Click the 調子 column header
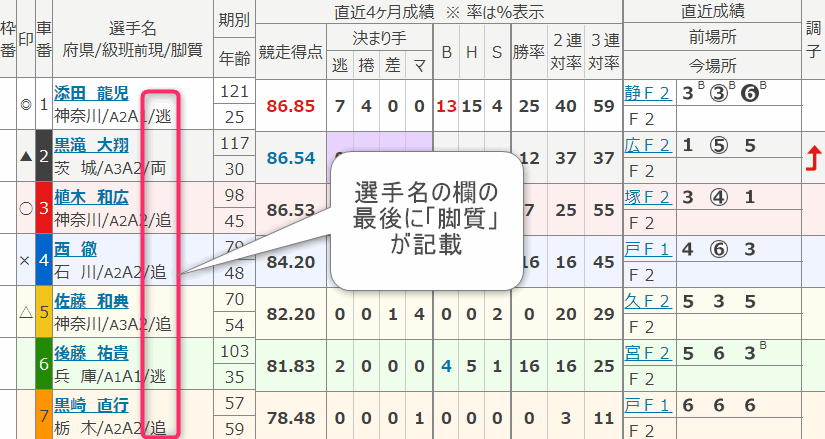The height and width of the screenshot is (439, 825). tap(813, 39)
